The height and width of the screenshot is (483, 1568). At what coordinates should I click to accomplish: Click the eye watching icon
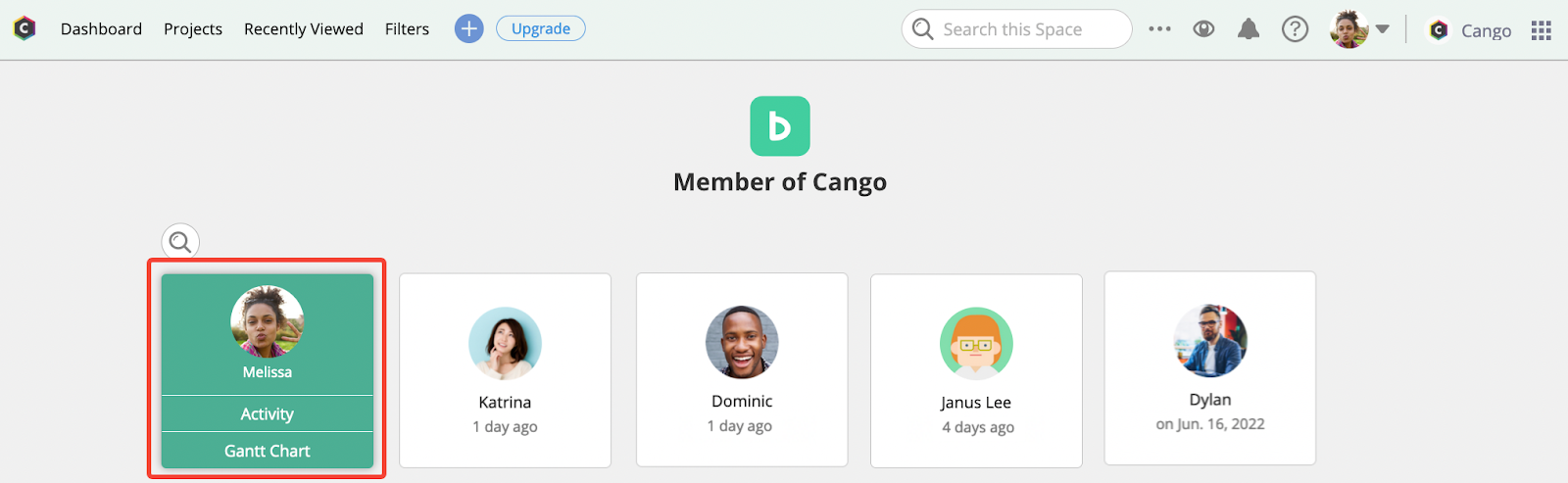click(x=1203, y=29)
